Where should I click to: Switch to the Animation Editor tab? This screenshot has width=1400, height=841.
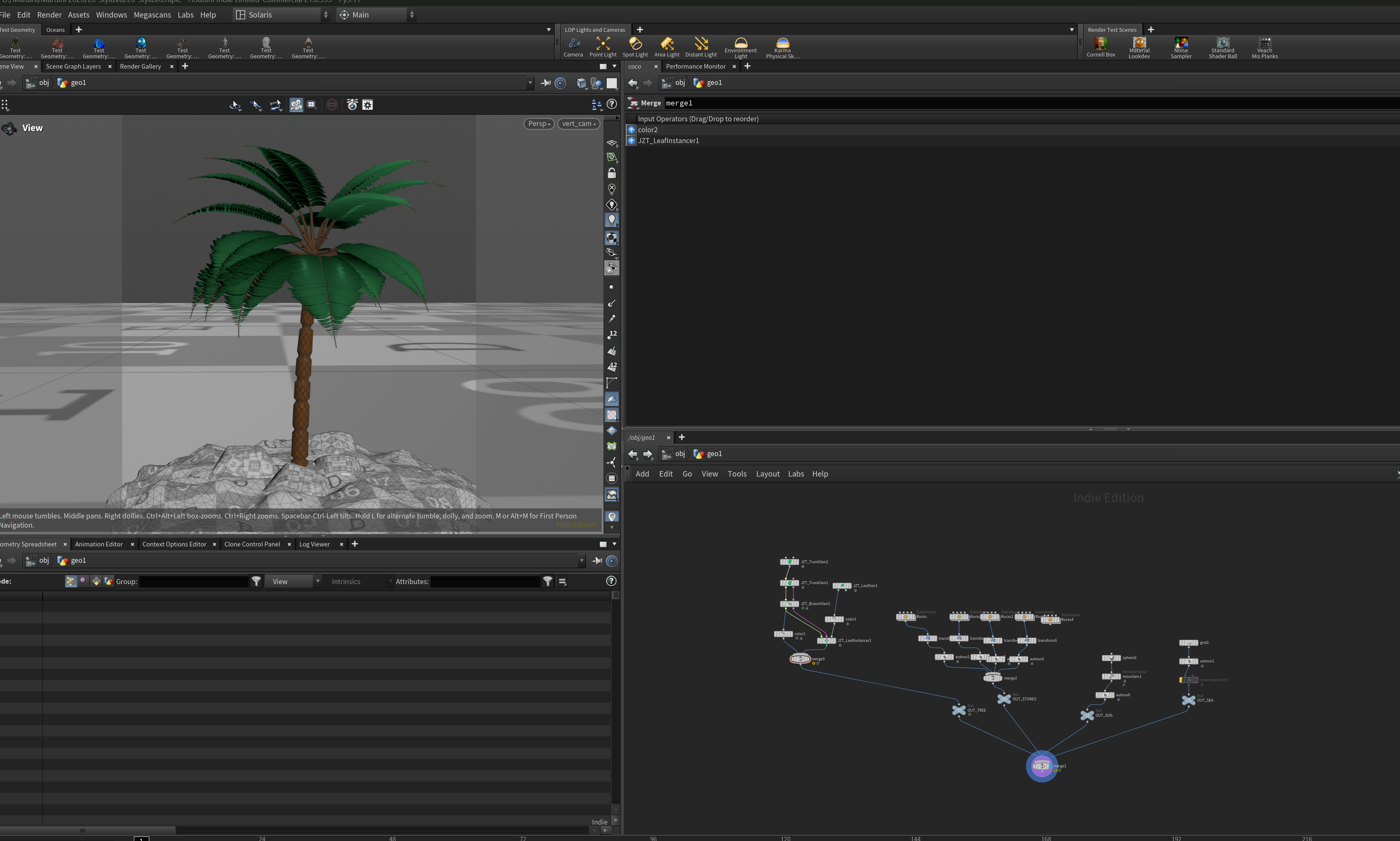[x=99, y=544]
